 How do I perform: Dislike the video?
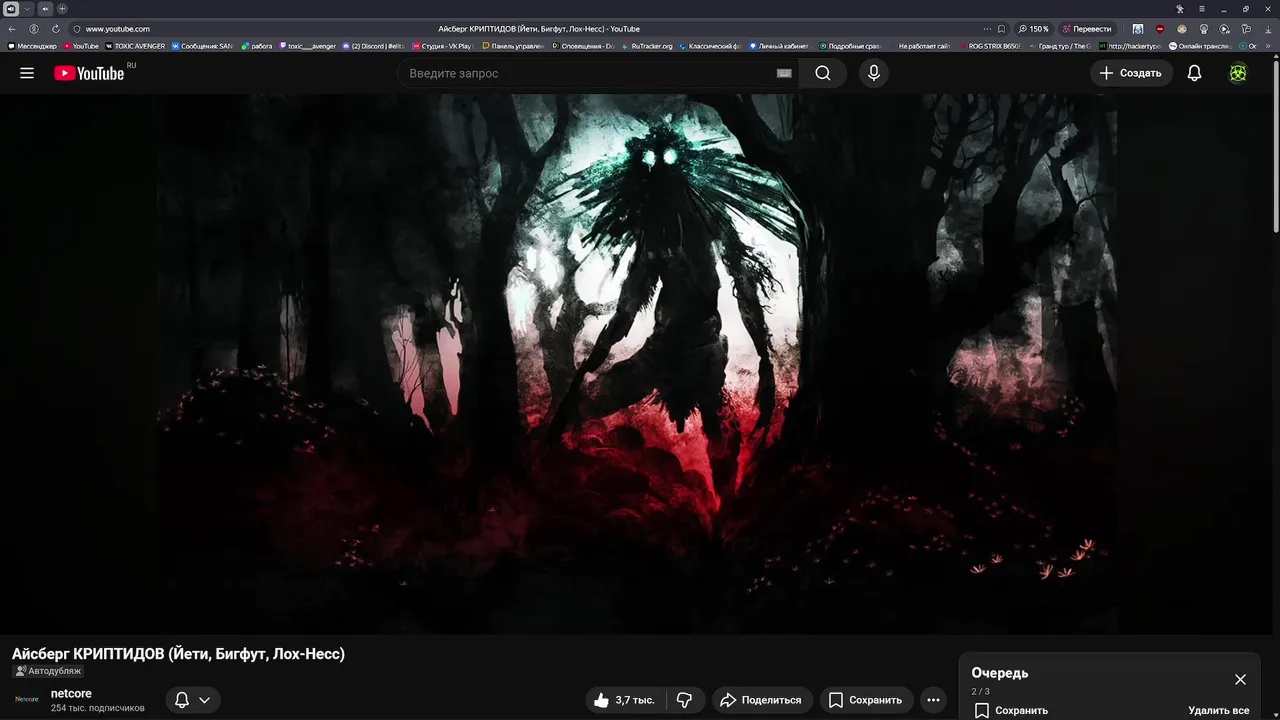click(x=685, y=700)
